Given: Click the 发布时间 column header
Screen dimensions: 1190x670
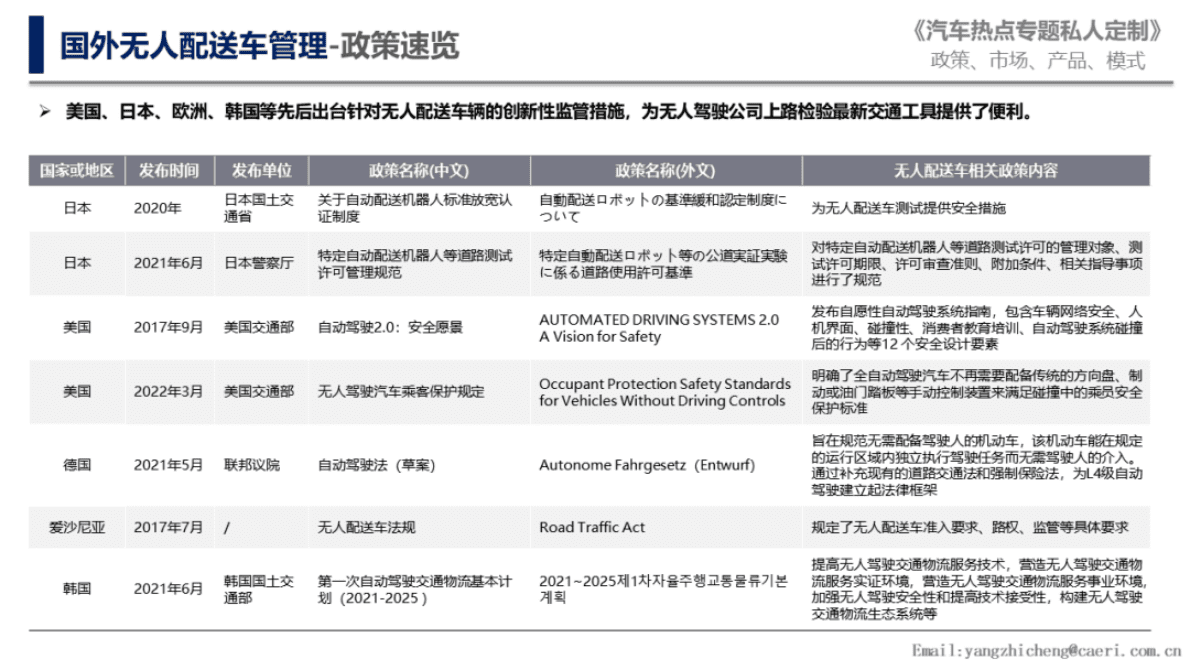Looking at the screenshot, I should 167,169.
